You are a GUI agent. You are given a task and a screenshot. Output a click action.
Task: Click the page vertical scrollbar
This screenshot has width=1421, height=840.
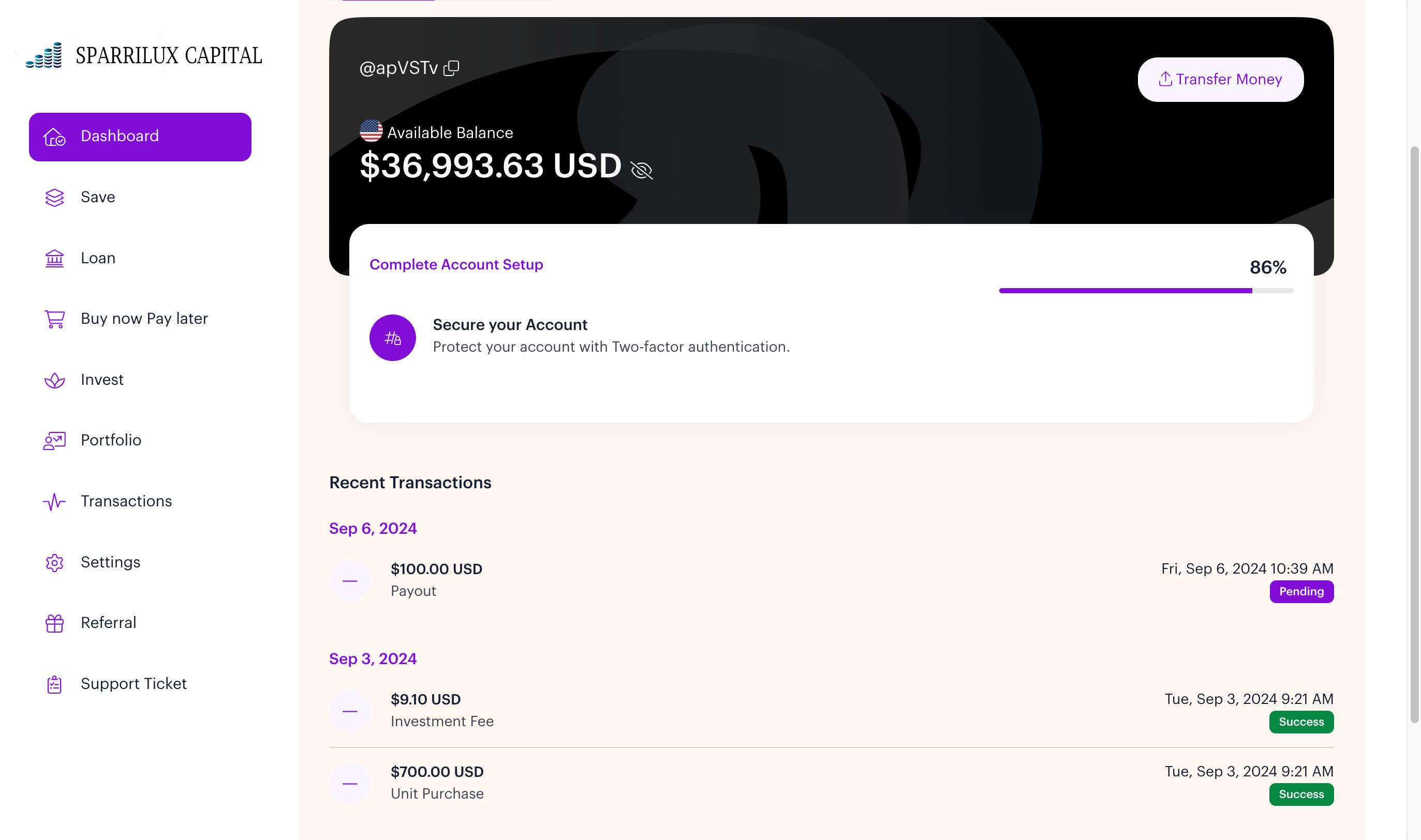click(1414, 434)
